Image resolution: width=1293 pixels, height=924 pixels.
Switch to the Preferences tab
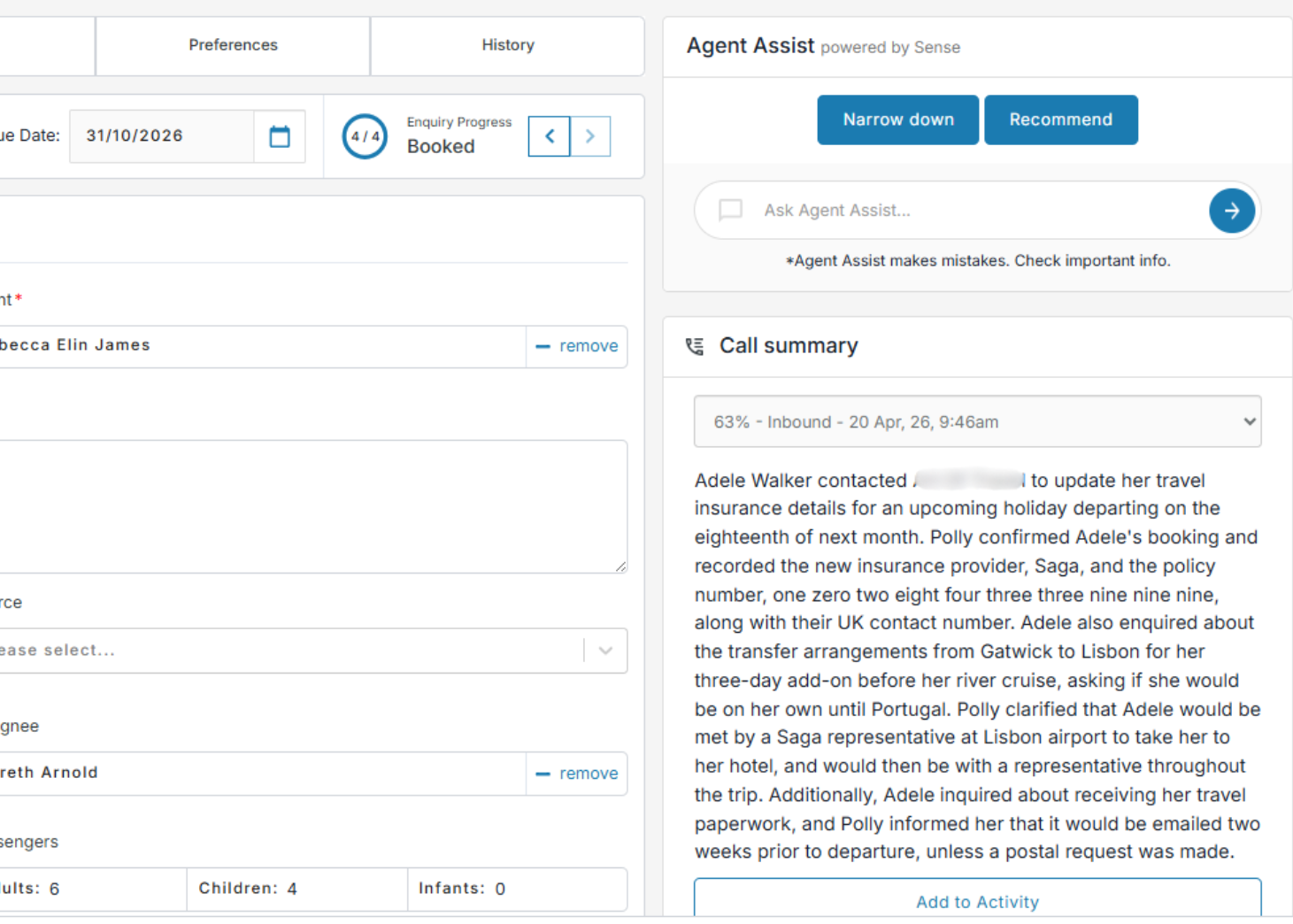(x=233, y=45)
